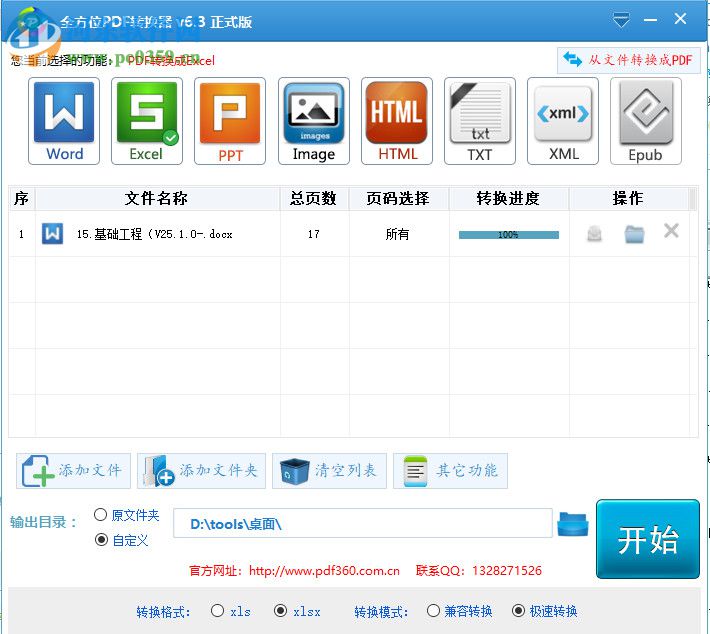Click total pages value 17
The width and height of the screenshot is (710, 634).
tap(313, 234)
